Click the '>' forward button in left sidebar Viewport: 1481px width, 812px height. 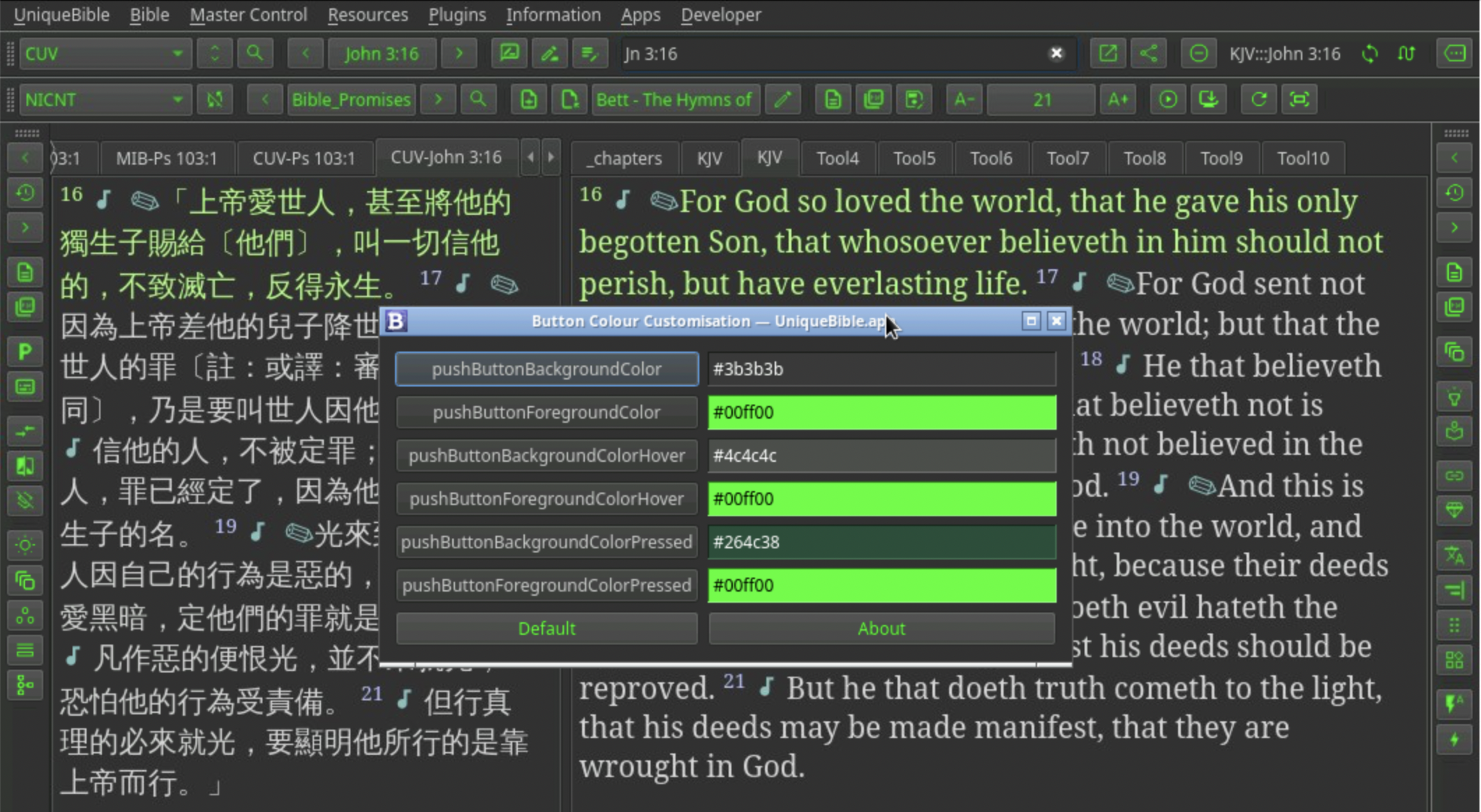(x=25, y=227)
